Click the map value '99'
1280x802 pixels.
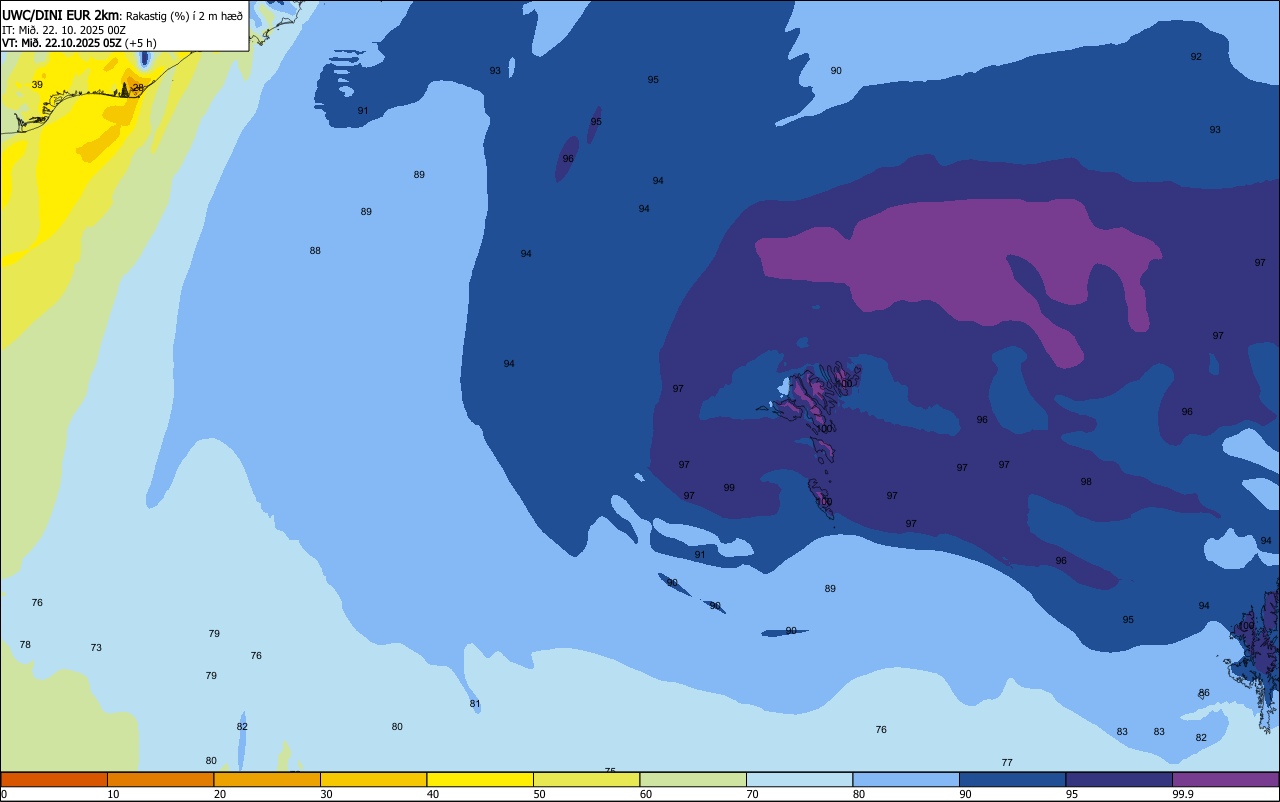pos(729,488)
